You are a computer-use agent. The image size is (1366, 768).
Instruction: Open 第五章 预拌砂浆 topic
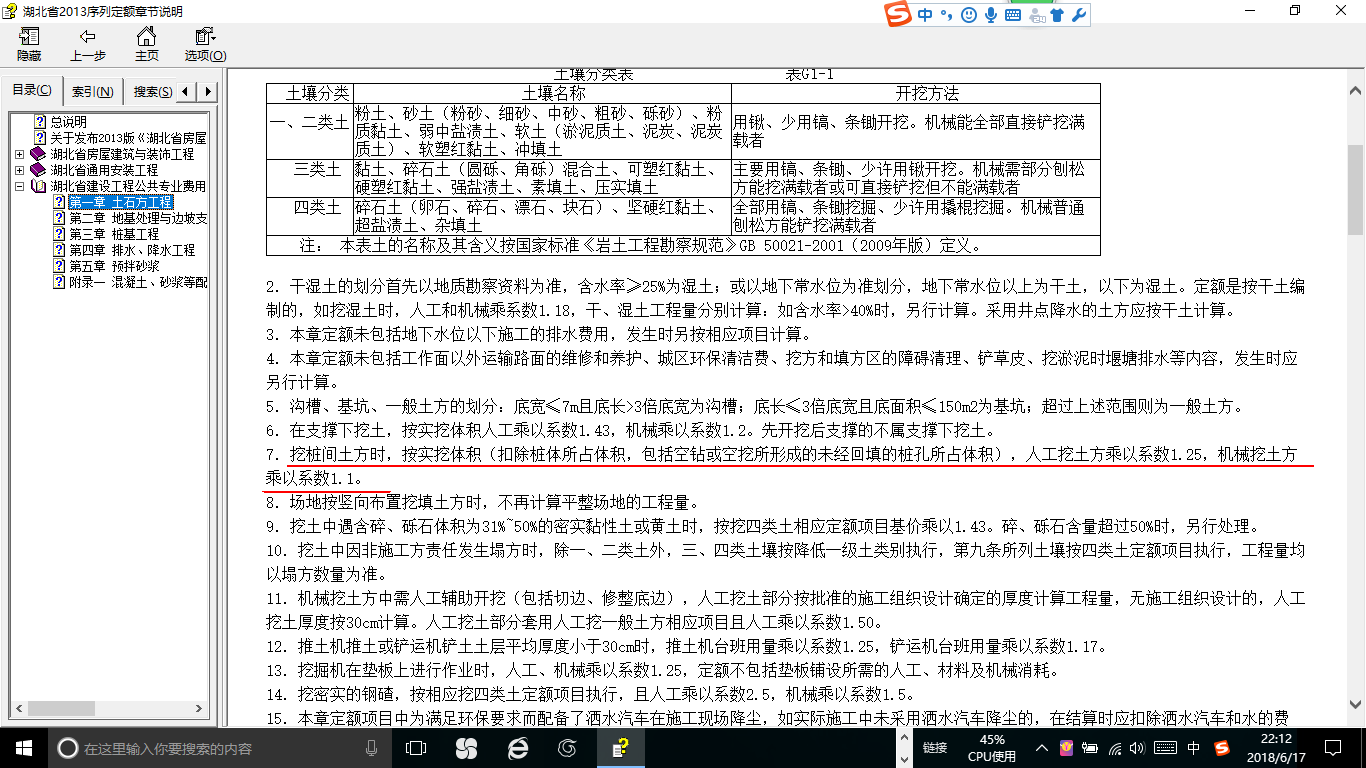(113, 266)
